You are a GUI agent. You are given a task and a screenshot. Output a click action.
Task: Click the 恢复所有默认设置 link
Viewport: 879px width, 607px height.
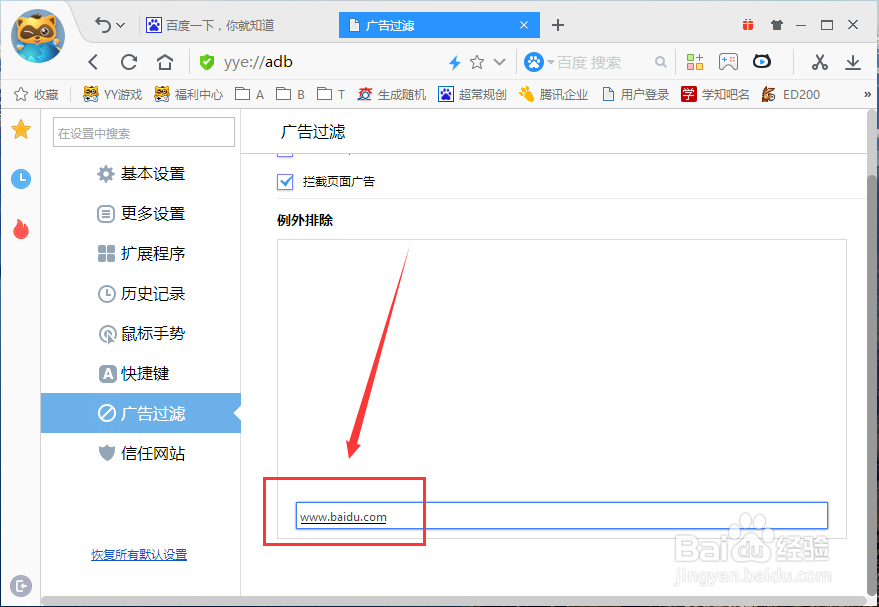pyautogui.click(x=139, y=555)
